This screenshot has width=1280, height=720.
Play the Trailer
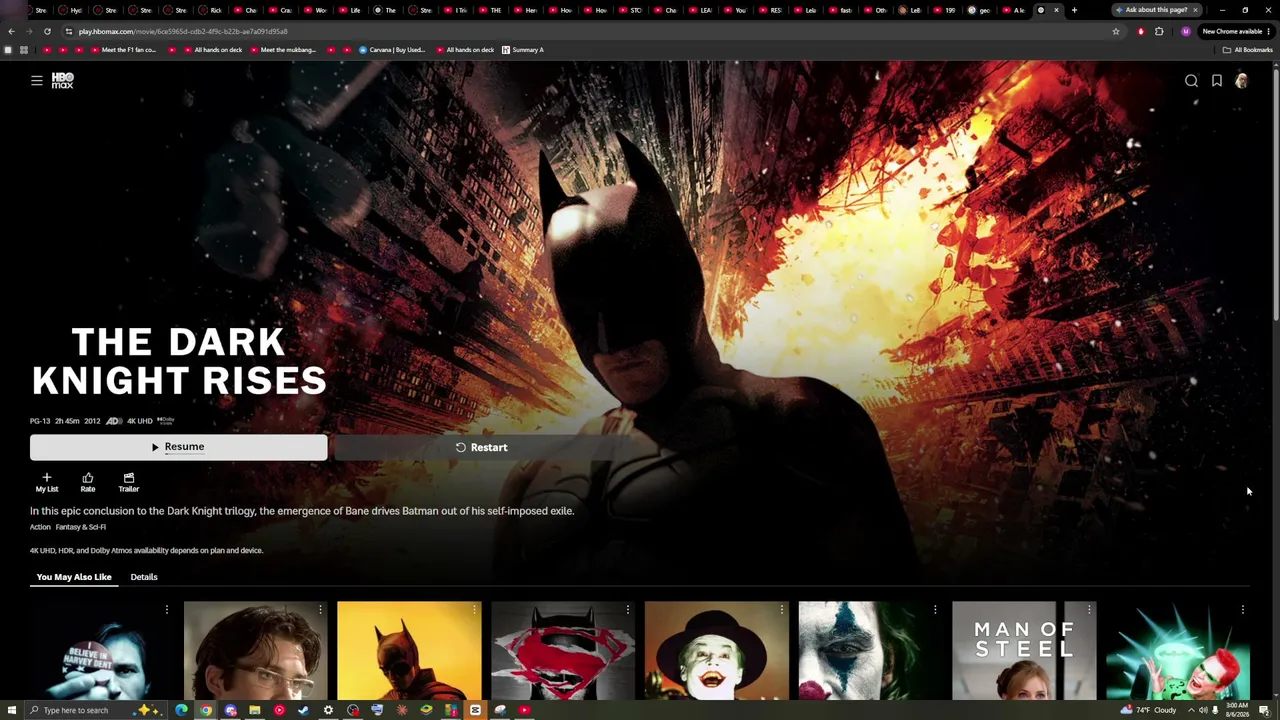129,482
